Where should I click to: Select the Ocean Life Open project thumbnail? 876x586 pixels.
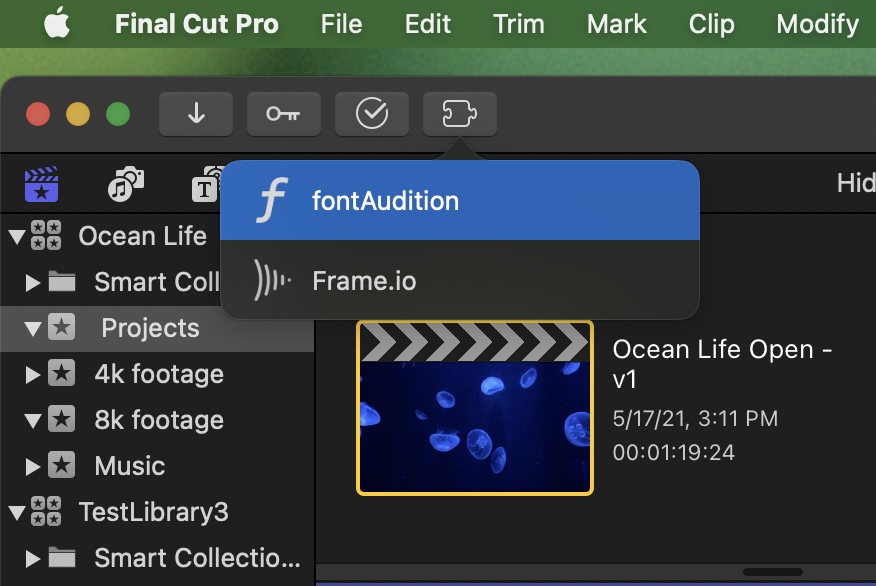click(x=475, y=408)
